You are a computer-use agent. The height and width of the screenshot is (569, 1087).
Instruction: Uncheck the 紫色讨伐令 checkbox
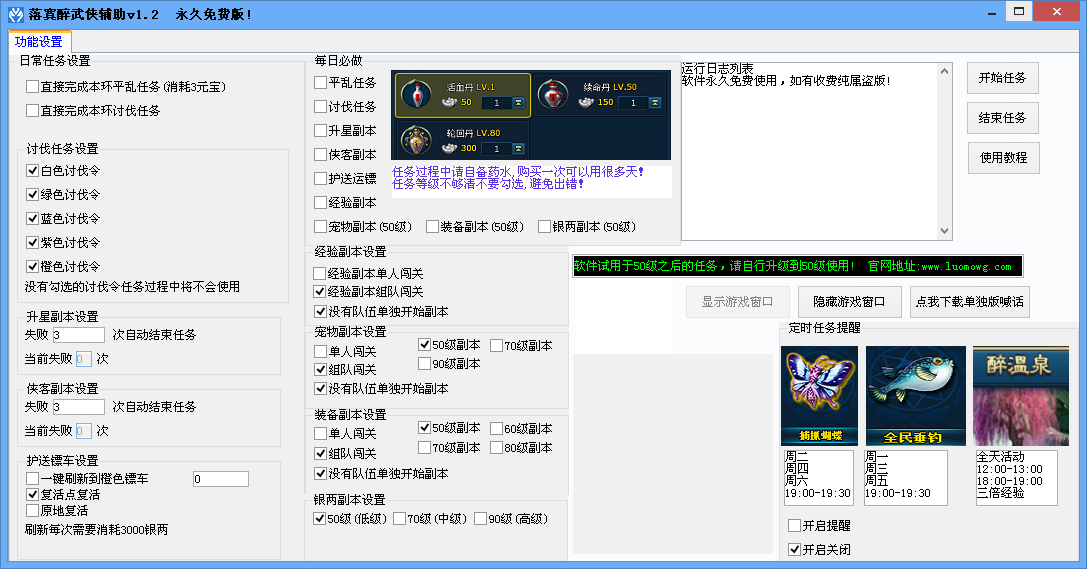click(32, 243)
